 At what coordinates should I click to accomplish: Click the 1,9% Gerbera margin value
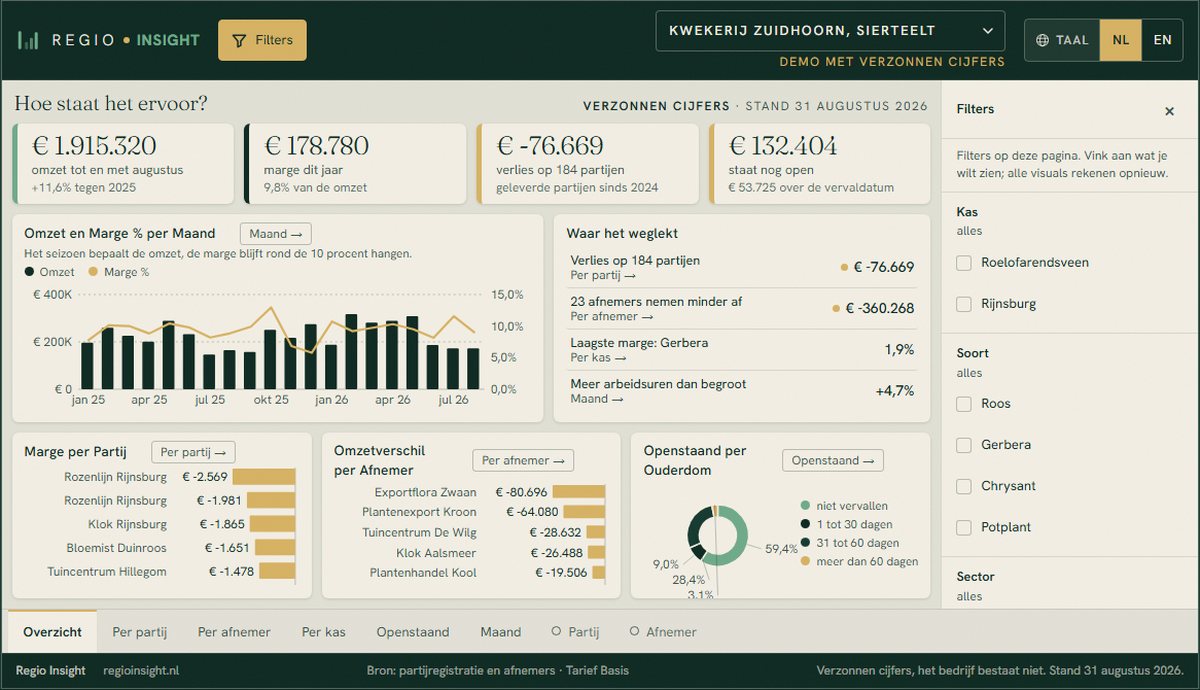pyautogui.click(x=899, y=349)
